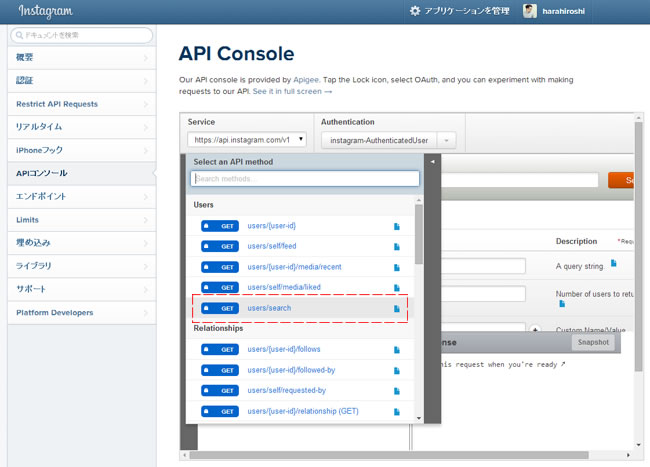Open doc icon for users/{user-id}/follows row
The height and width of the screenshot is (467, 650).
click(397, 350)
